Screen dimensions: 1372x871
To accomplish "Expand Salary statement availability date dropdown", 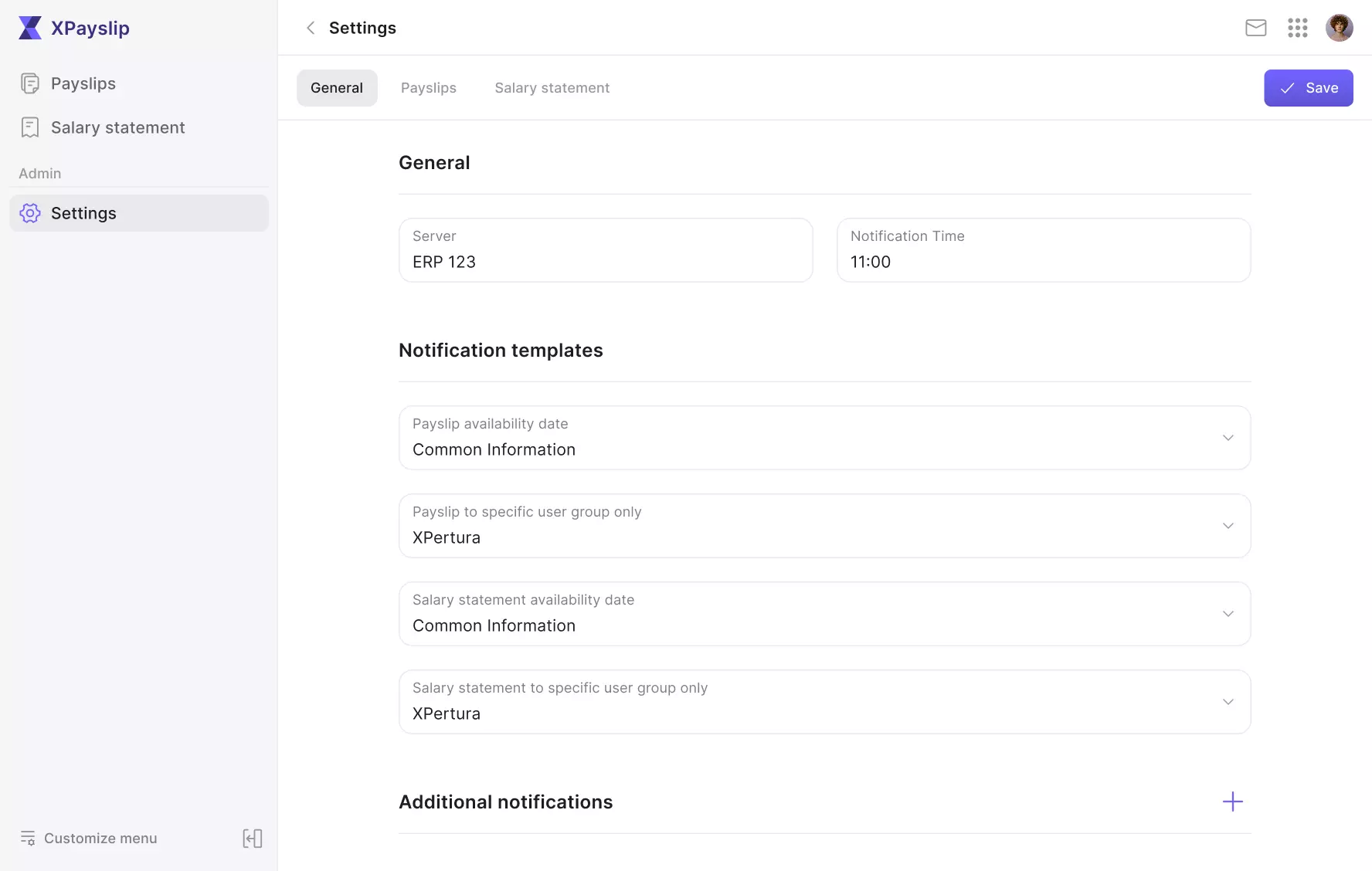I will click(x=824, y=614).
